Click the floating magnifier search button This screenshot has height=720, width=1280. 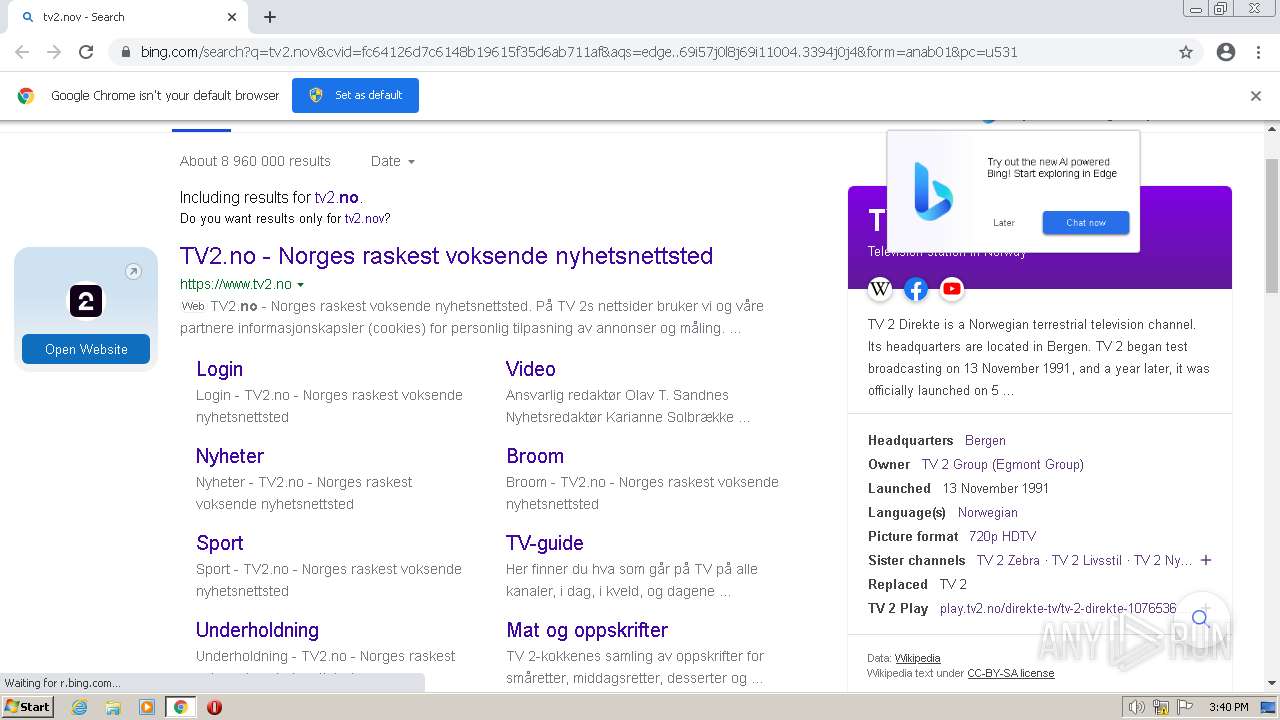point(1201,618)
